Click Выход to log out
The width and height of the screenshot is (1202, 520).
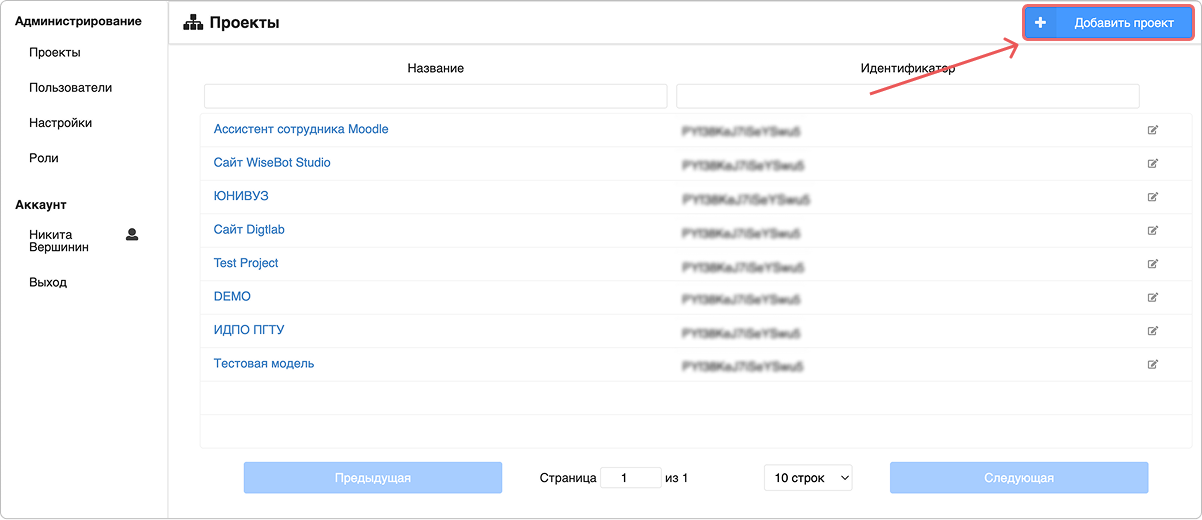point(48,282)
